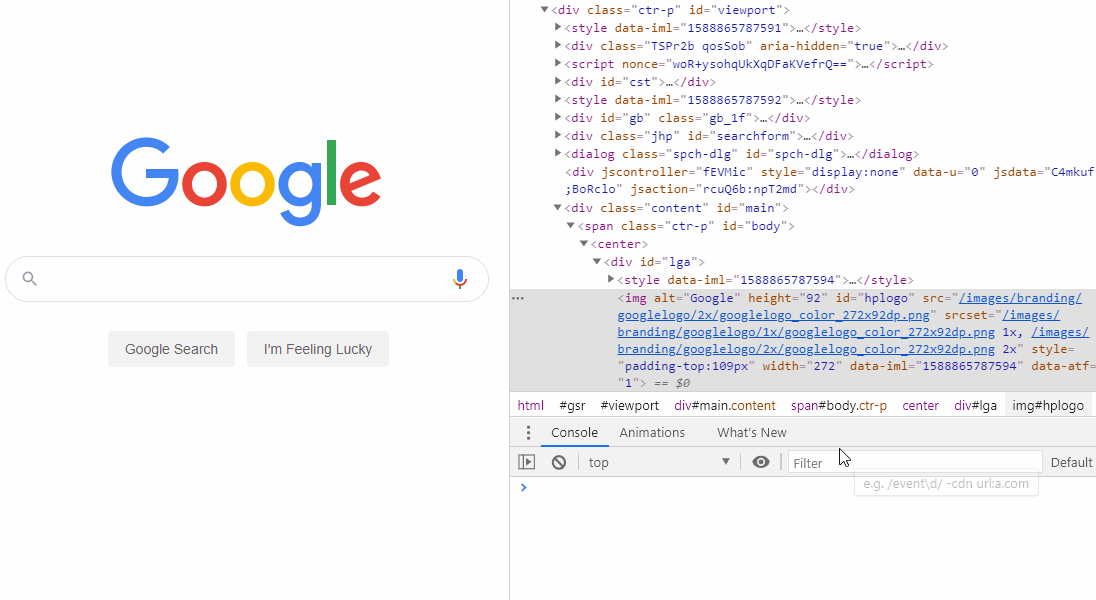This screenshot has height=600, width=1096.
Task: Expand the div id="gb" node
Action: pyautogui.click(x=558, y=117)
